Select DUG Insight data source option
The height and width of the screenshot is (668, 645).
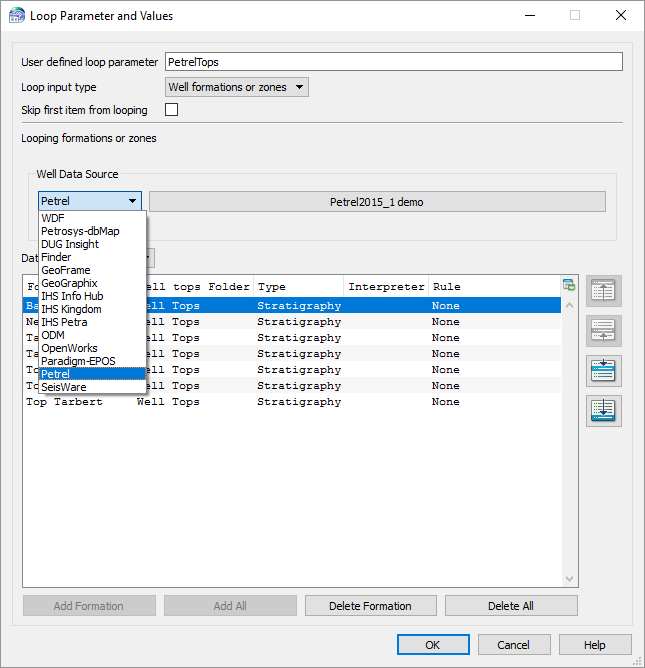tap(70, 244)
